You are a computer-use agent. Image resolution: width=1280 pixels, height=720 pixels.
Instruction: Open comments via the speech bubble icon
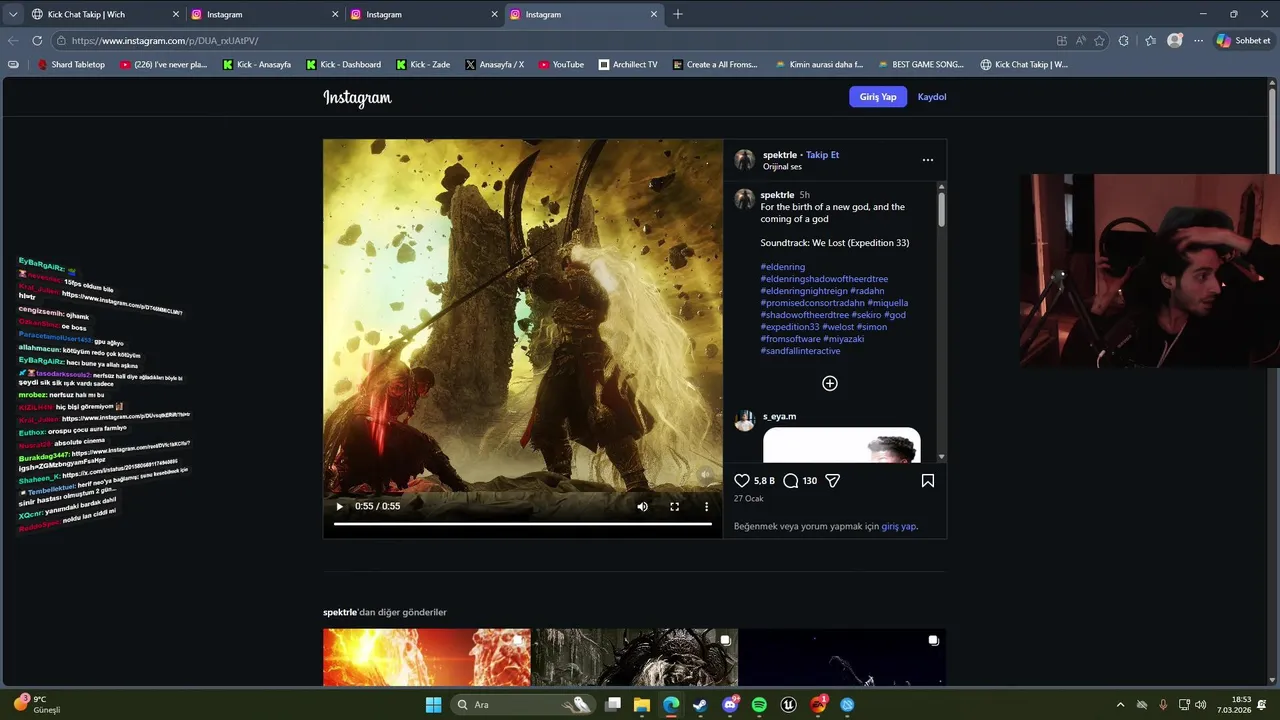coord(791,481)
